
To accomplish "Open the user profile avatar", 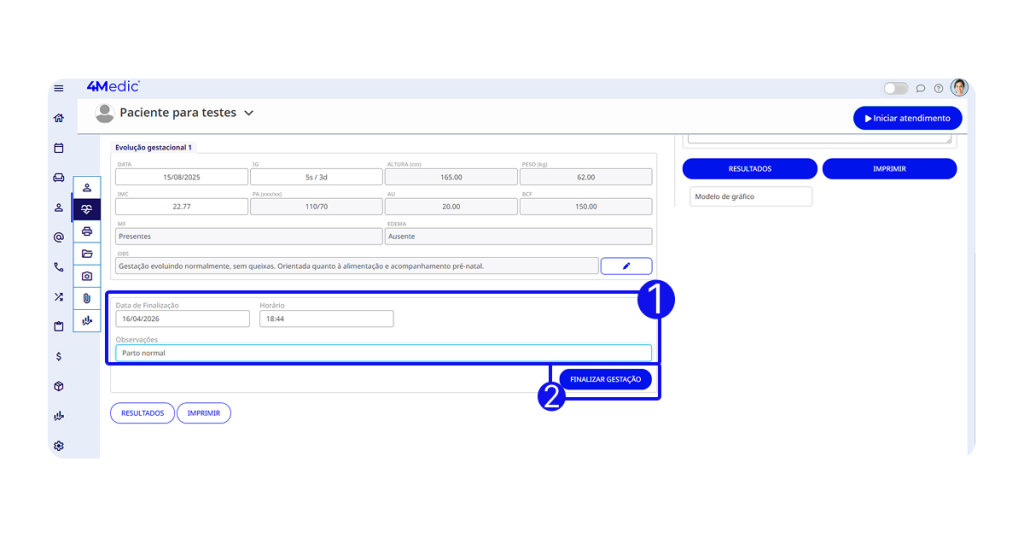I will [x=959, y=88].
